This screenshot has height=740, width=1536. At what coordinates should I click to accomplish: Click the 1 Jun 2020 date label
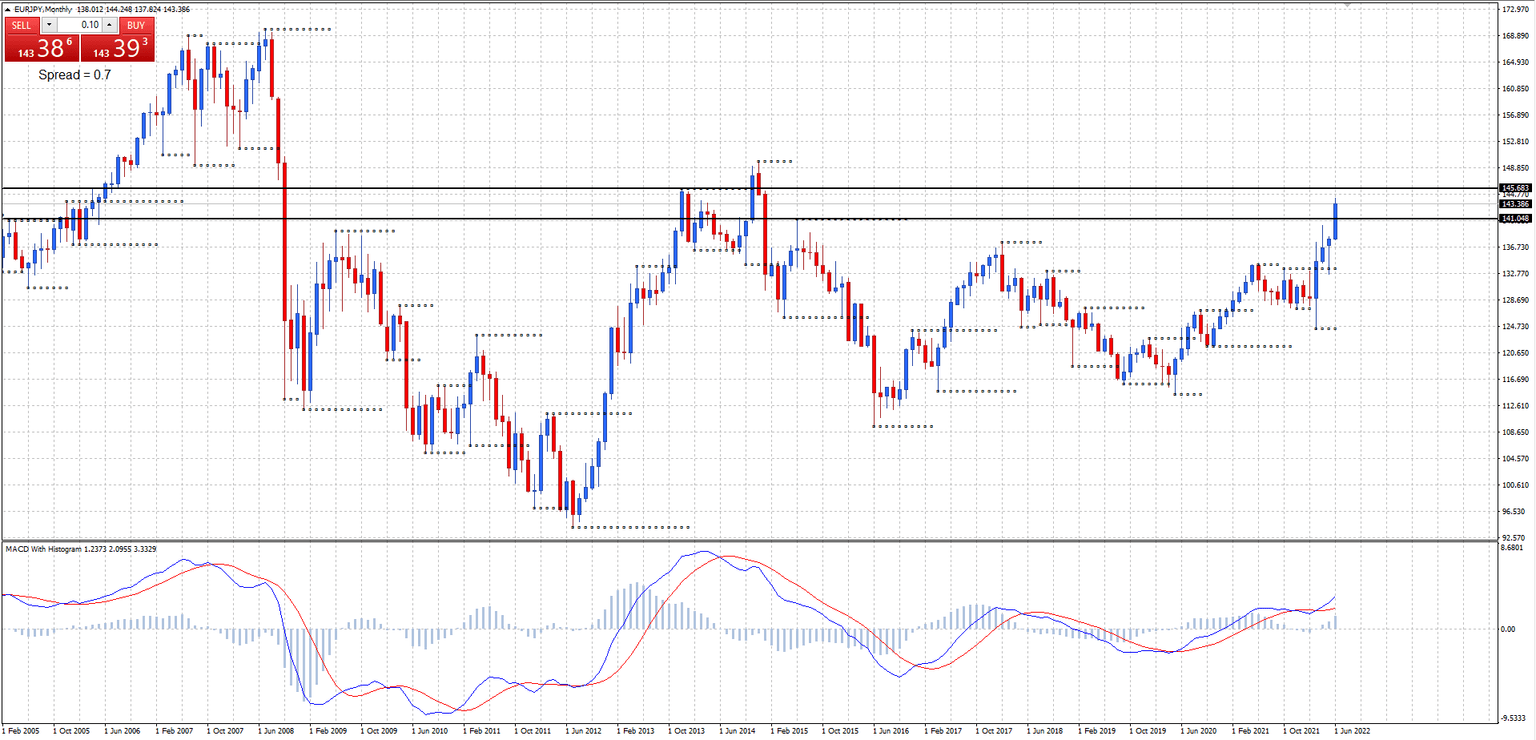1199,731
